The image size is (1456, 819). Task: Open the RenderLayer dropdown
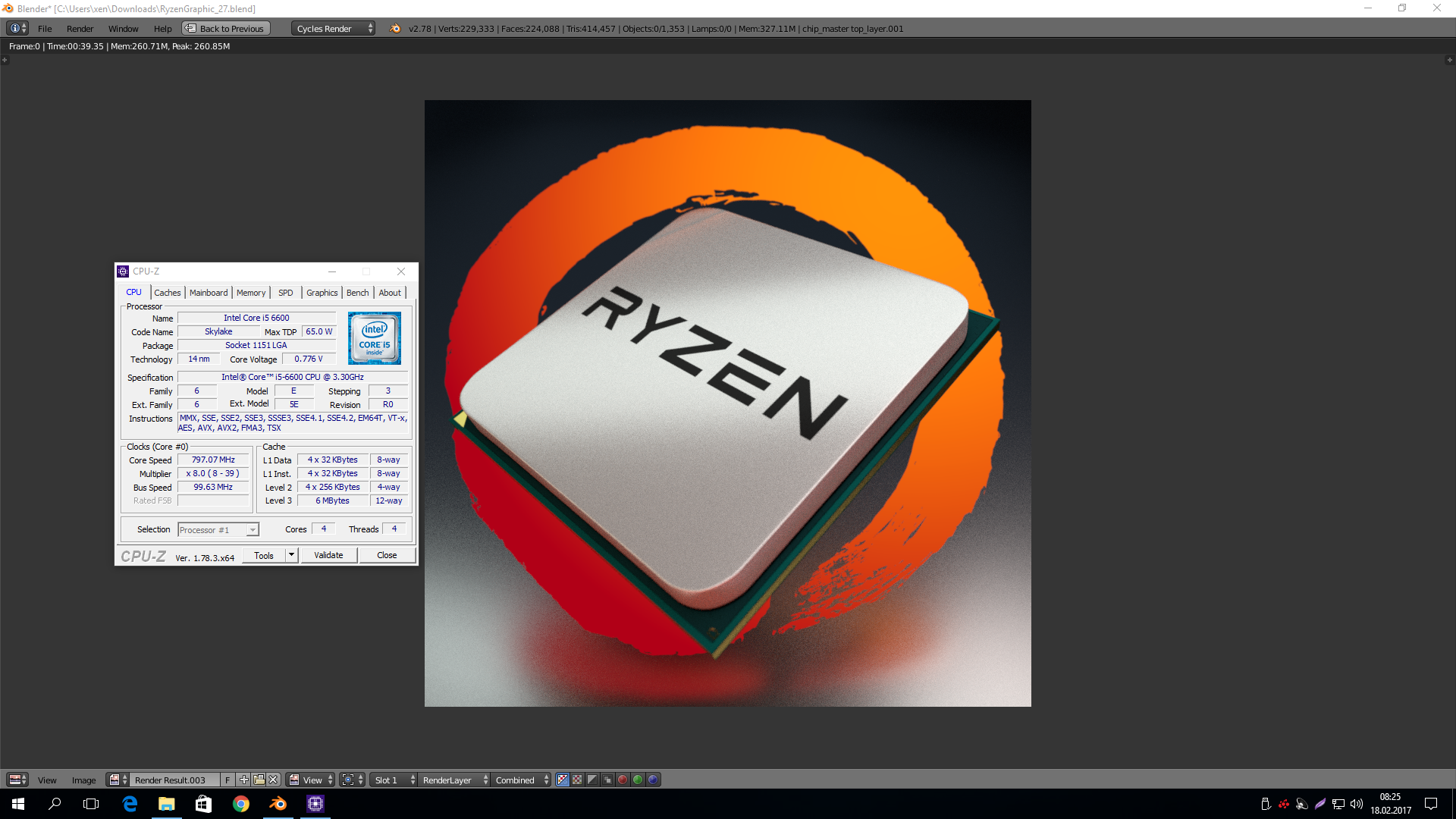coord(454,780)
